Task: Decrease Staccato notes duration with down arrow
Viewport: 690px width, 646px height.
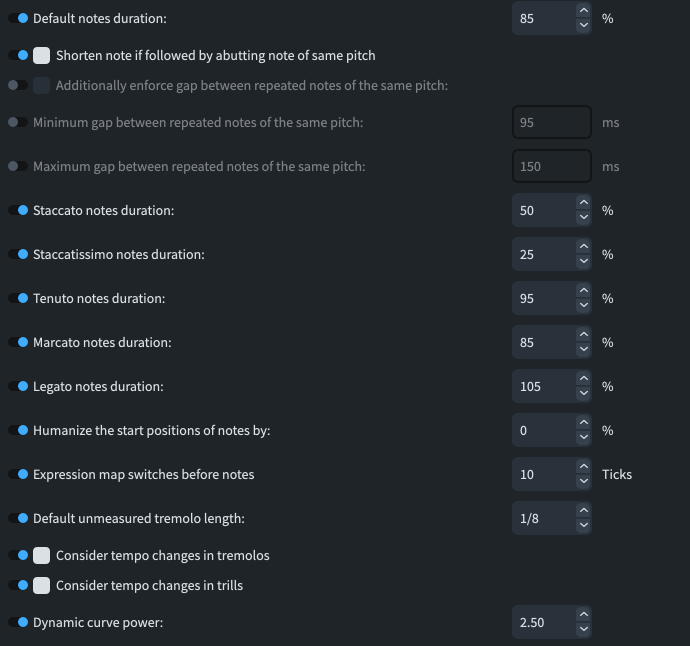Action: [x=584, y=217]
